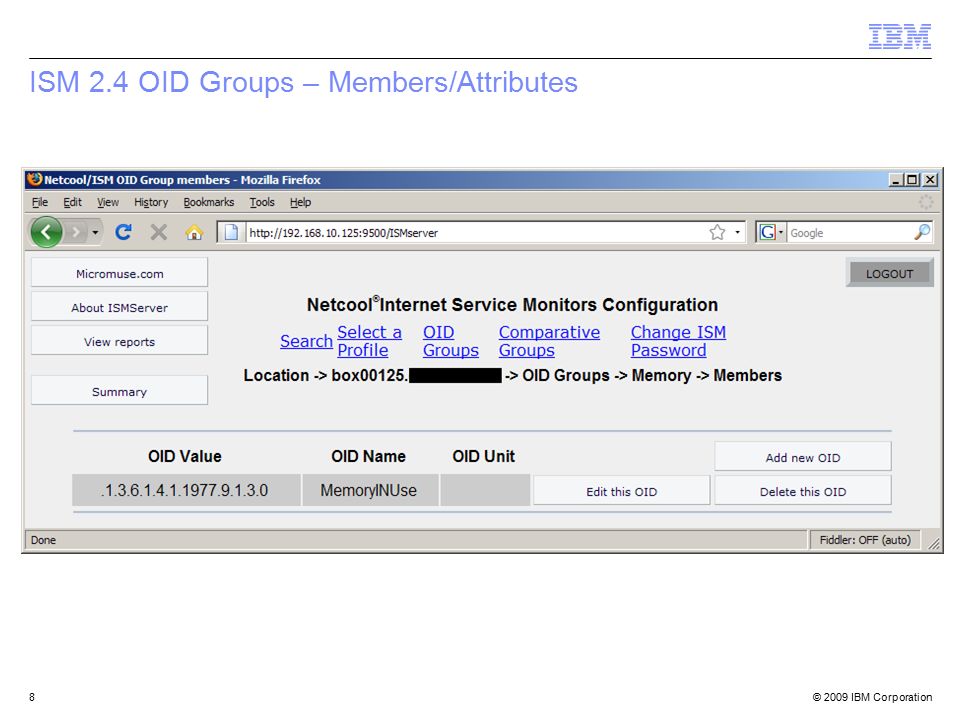Click the About ISMServer button
The height and width of the screenshot is (720, 960).
coord(119,306)
